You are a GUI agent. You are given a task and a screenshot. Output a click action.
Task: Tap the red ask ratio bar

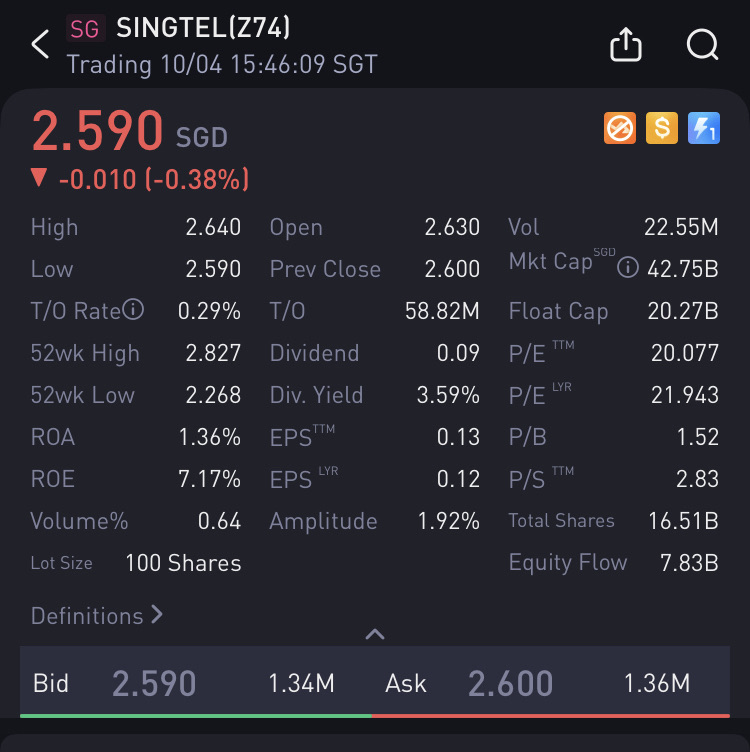pos(551,716)
